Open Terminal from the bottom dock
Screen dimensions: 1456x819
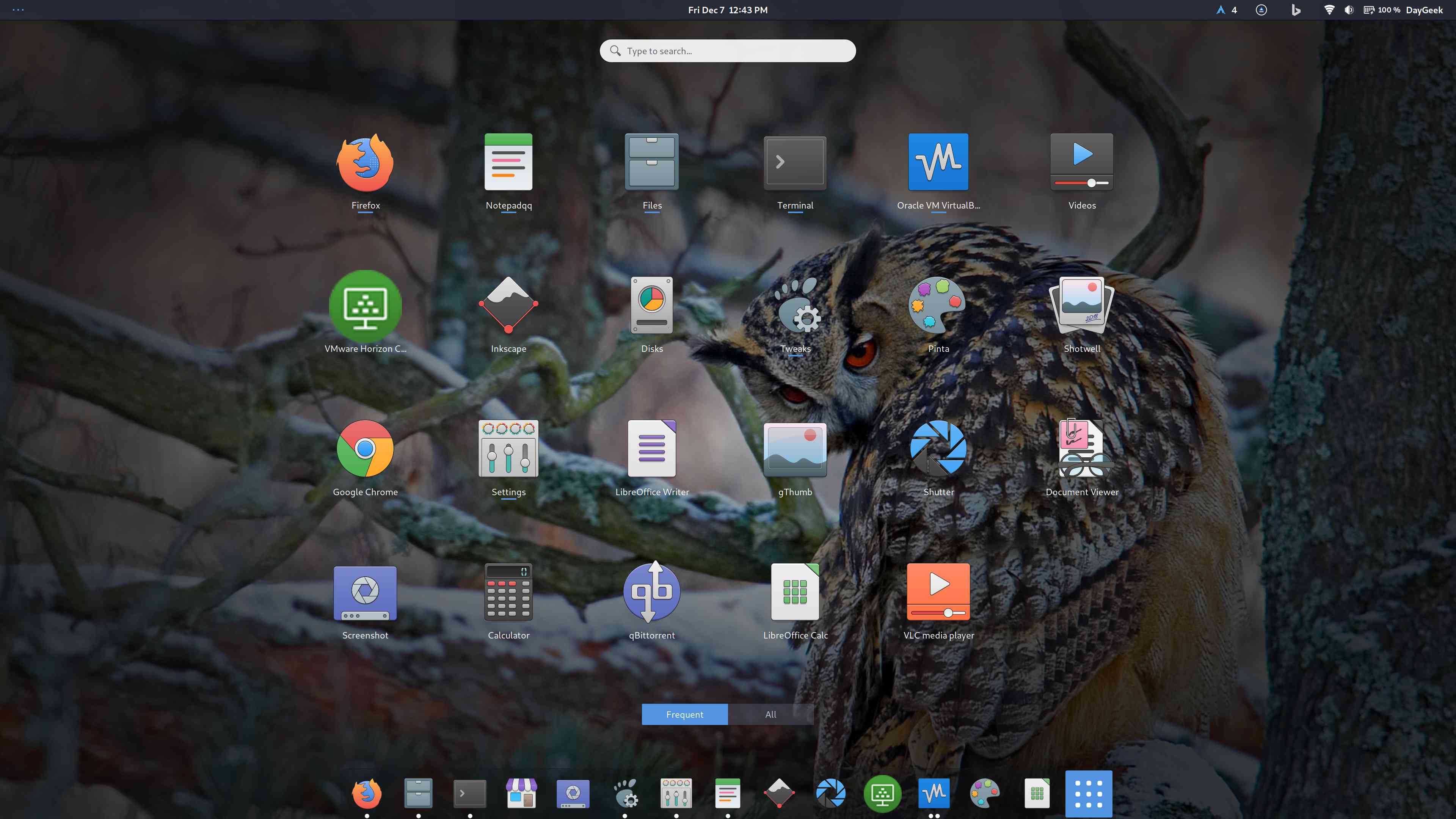pyautogui.click(x=470, y=794)
